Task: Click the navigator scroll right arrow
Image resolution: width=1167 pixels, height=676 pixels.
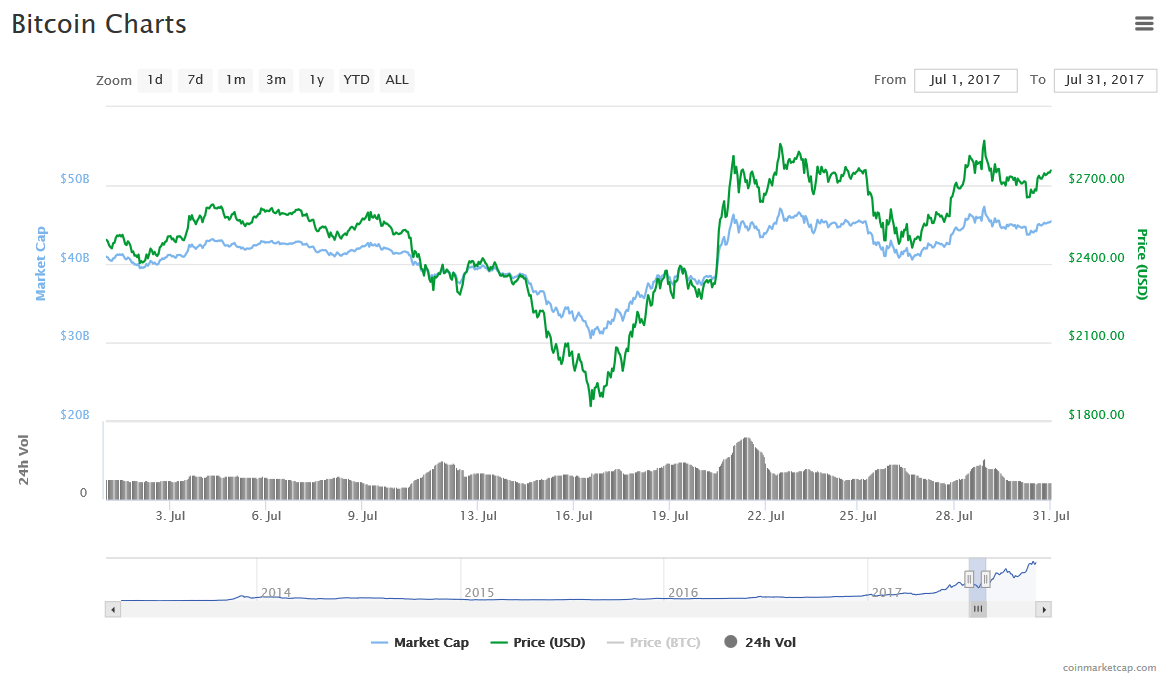Action: (x=1043, y=609)
